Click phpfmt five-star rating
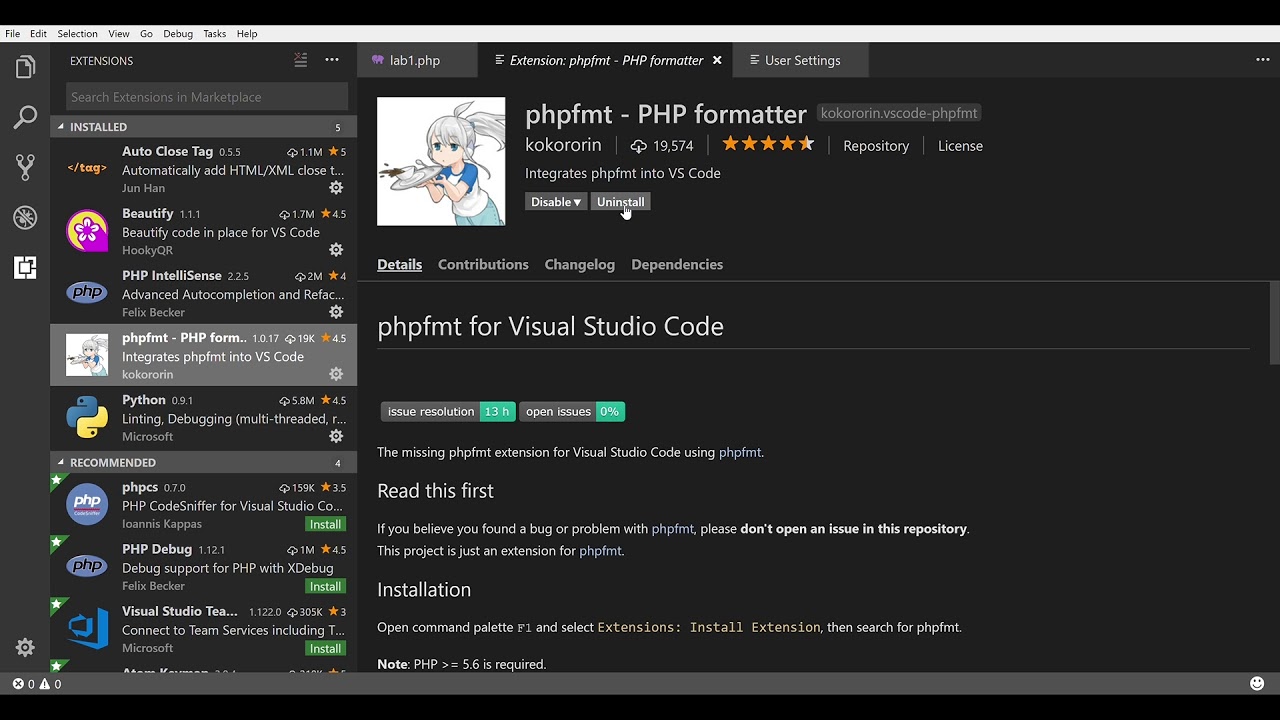This screenshot has height=720, width=1280. coord(768,144)
